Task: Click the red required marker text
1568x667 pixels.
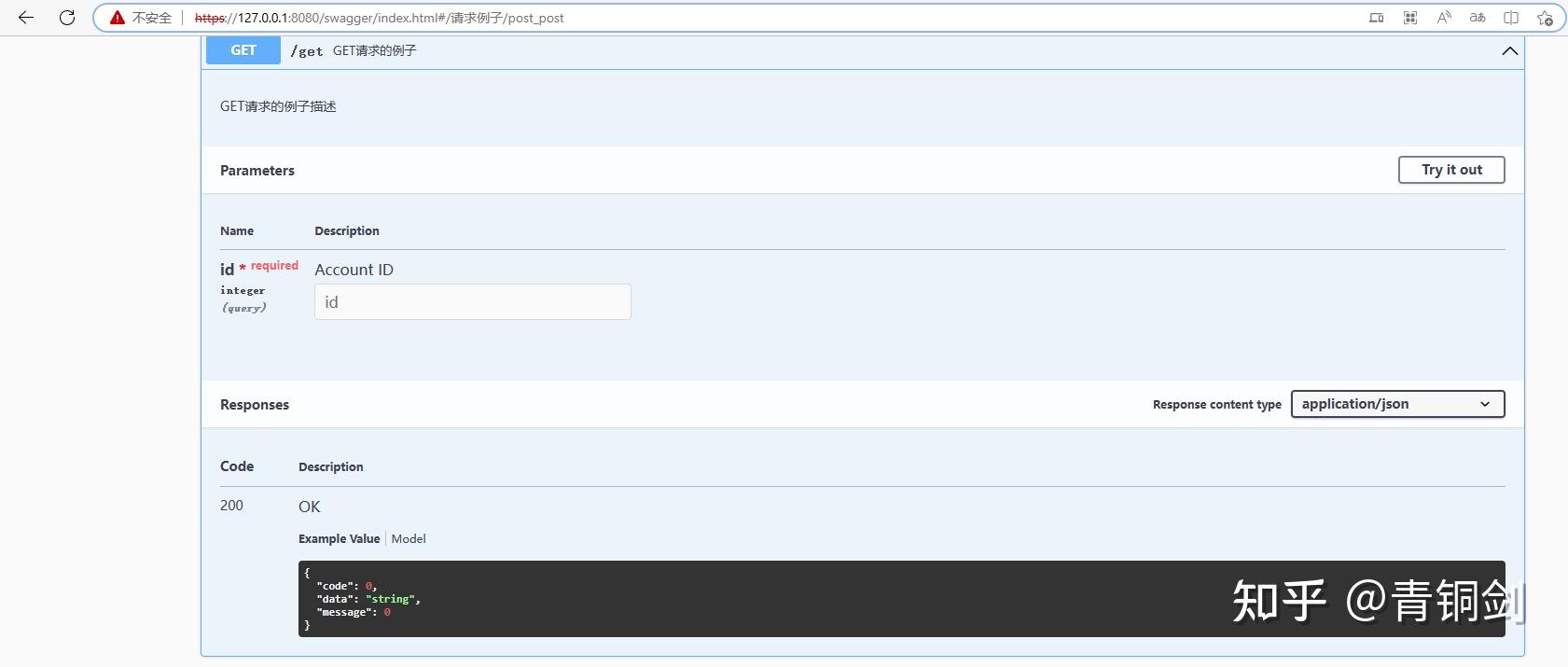Action: [274, 266]
